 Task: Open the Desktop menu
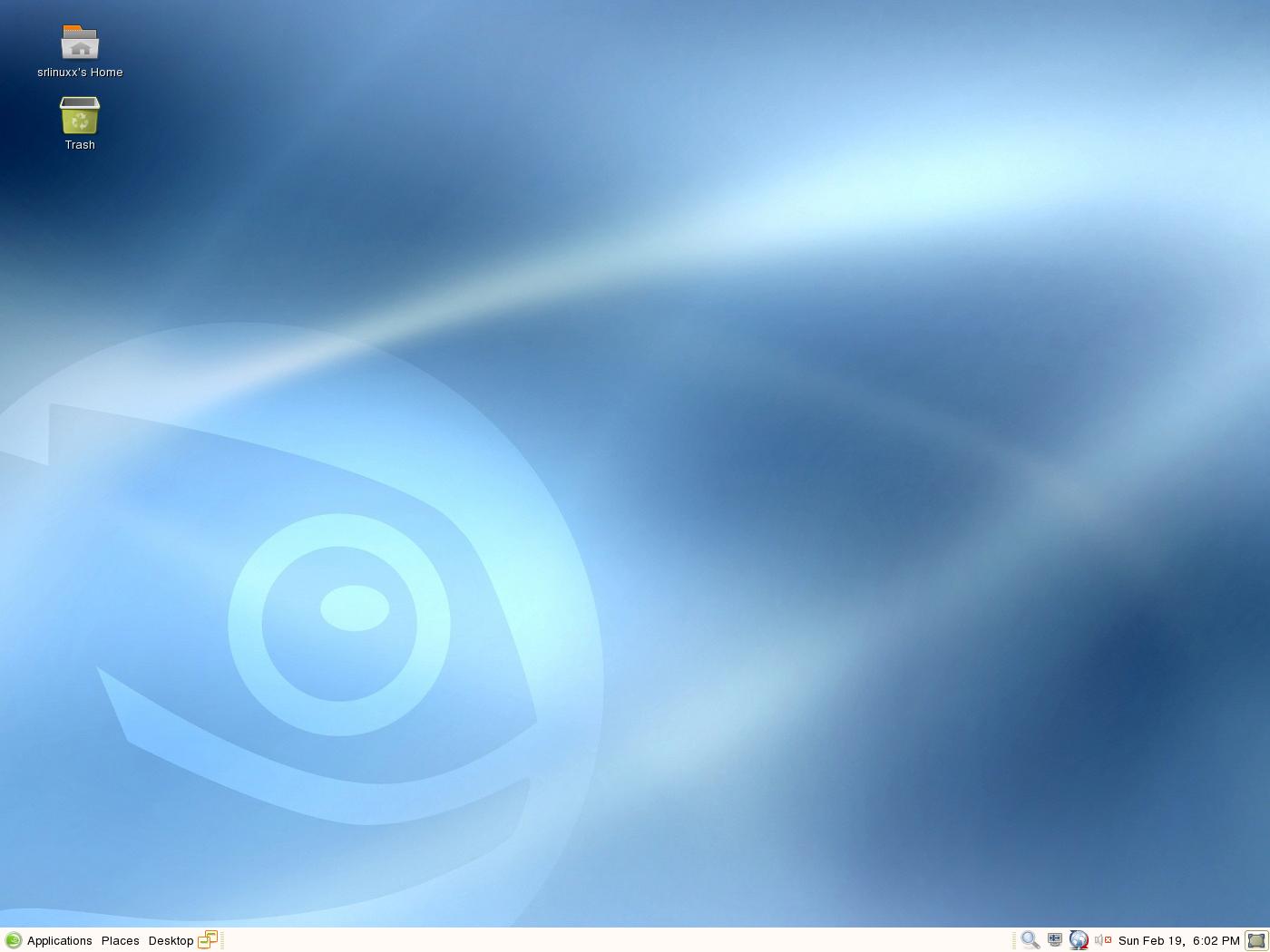tap(171, 940)
